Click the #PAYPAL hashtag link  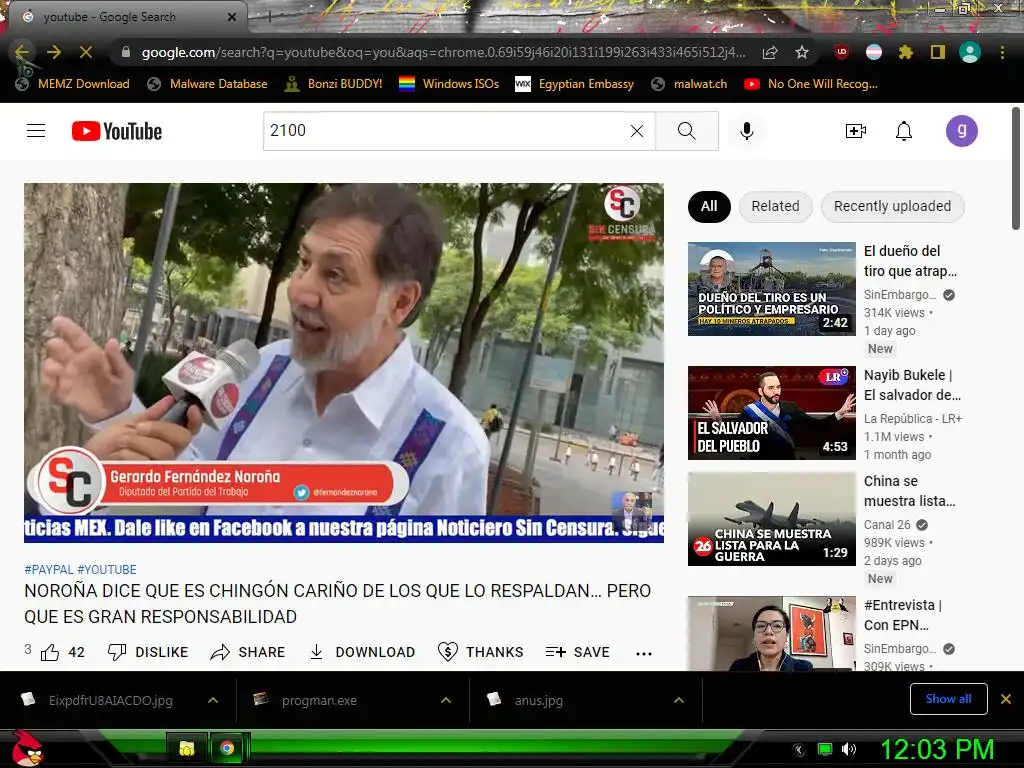pyautogui.click(x=48, y=569)
